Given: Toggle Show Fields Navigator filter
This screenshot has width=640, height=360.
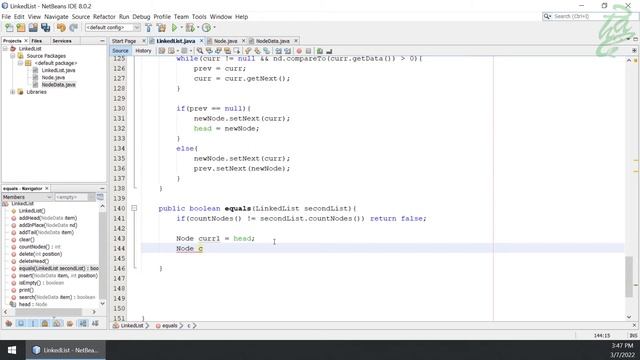Looking at the screenshot, I should [x=21, y=324].
